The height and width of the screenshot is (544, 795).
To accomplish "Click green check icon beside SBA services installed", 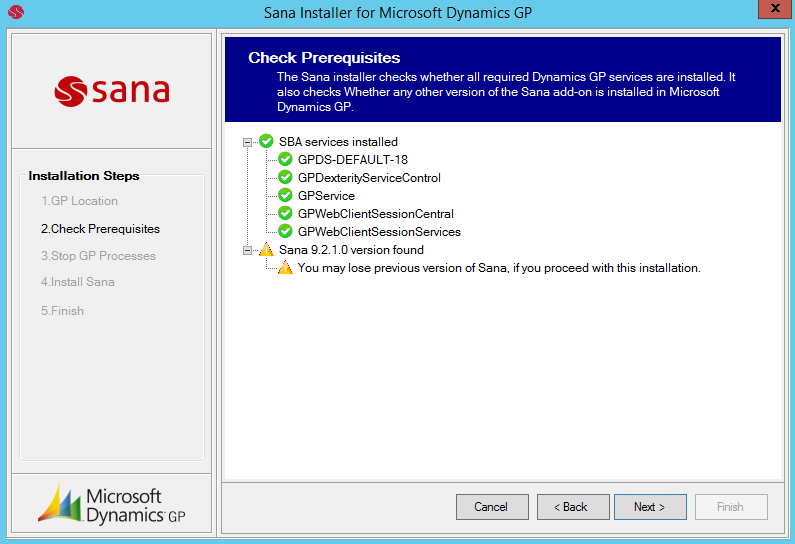I will [266, 141].
